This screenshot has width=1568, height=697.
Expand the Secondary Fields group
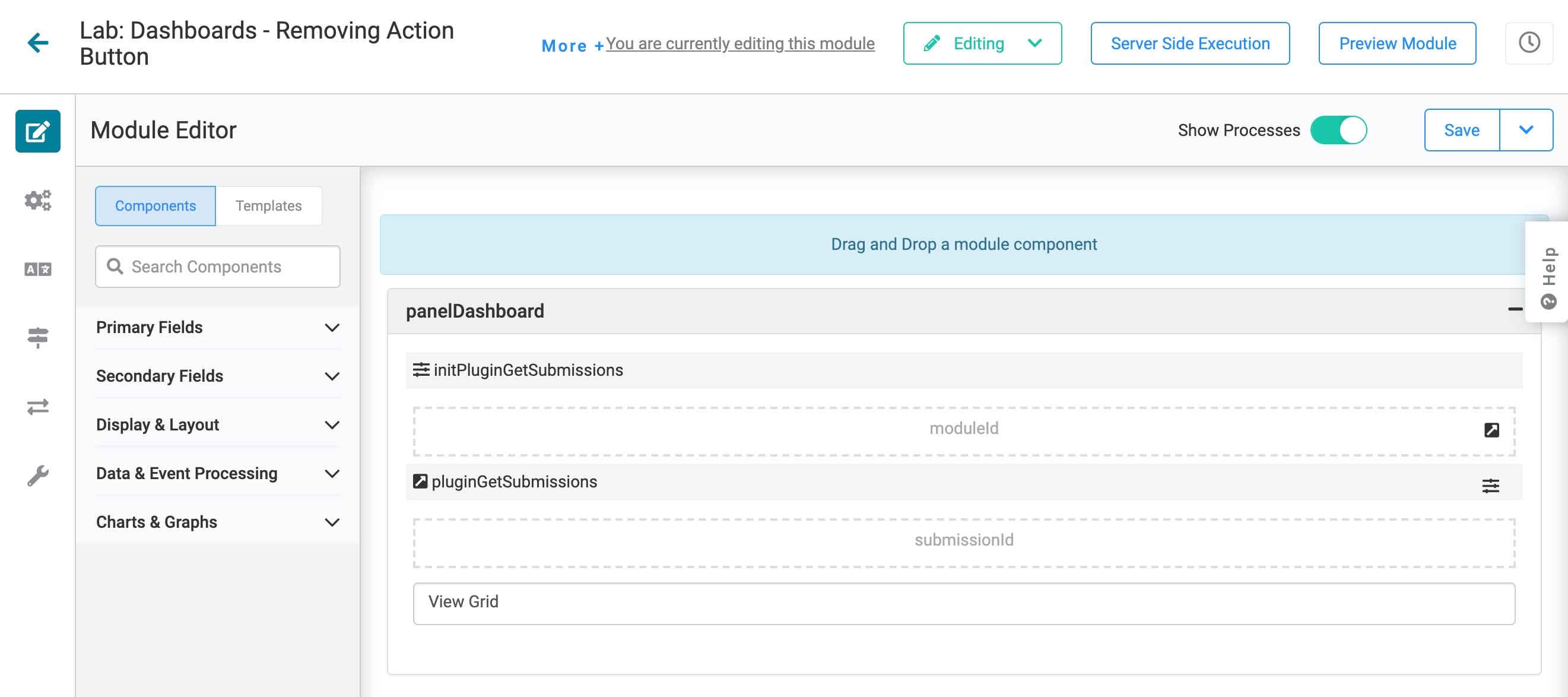(x=217, y=376)
